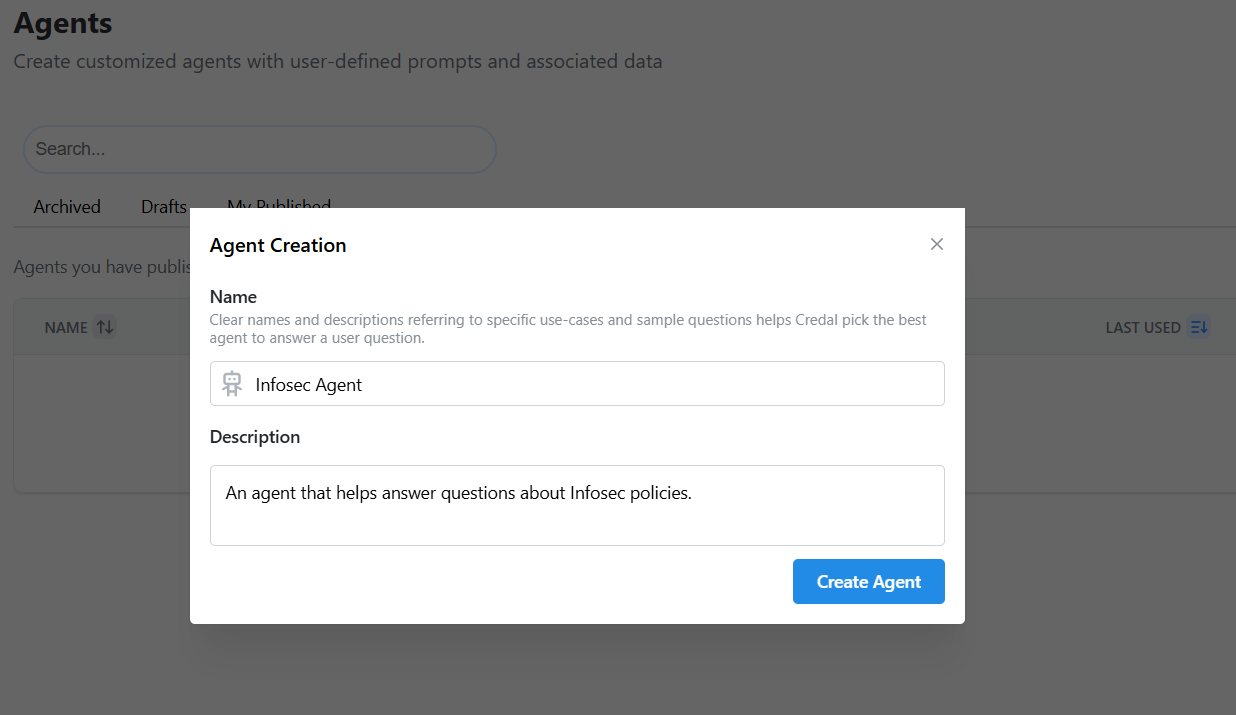Click the Description field label
Screen dimensions: 1236x715
click(255, 437)
